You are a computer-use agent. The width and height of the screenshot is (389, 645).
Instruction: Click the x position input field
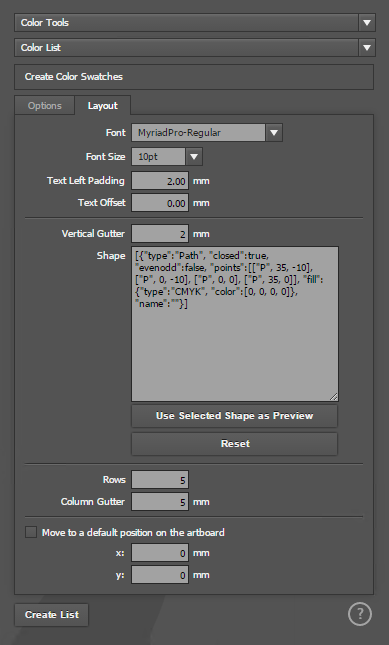coord(160,553)
